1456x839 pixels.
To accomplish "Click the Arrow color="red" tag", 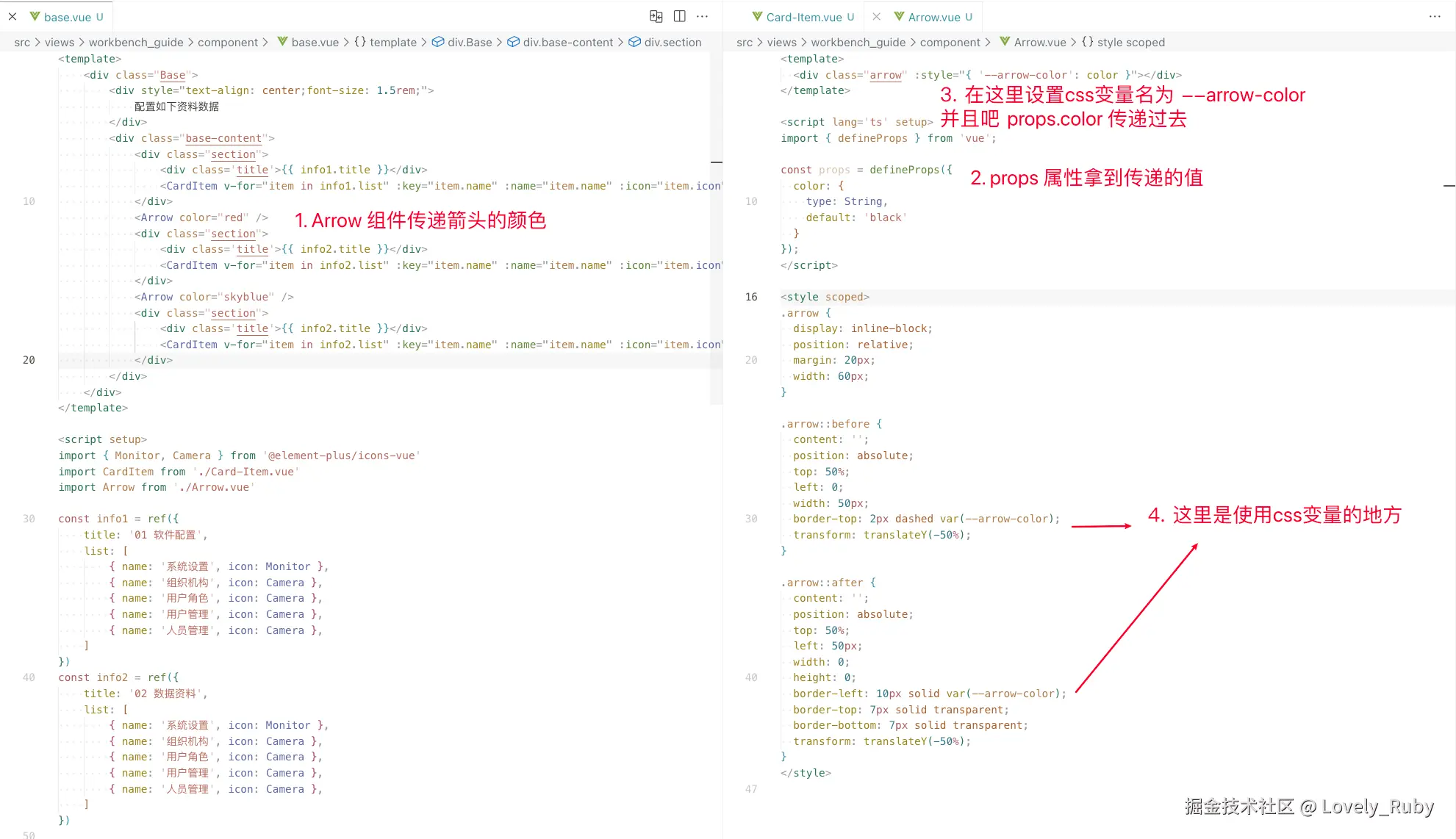I will [201, 217].
